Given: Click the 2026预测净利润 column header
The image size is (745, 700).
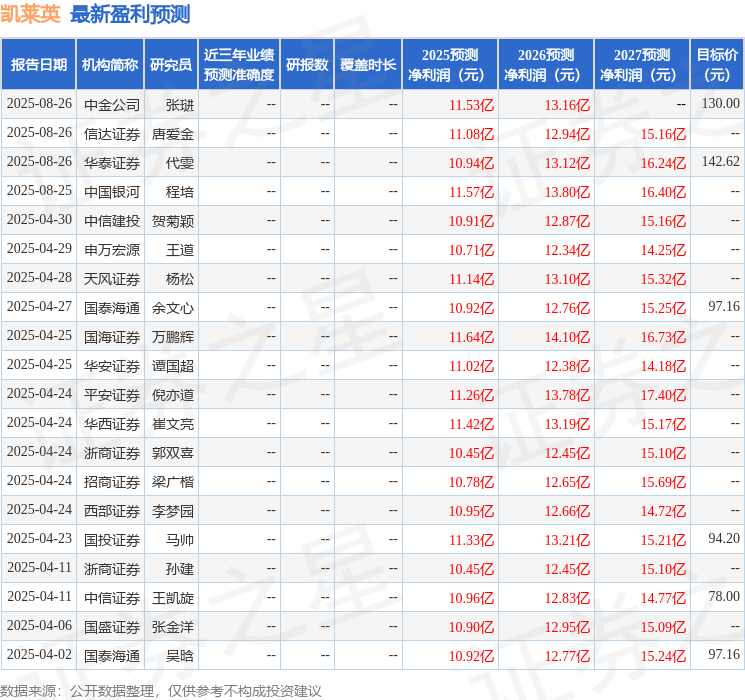Looking at the screenshot, I should pyautogui.click(x=546, y=65).
